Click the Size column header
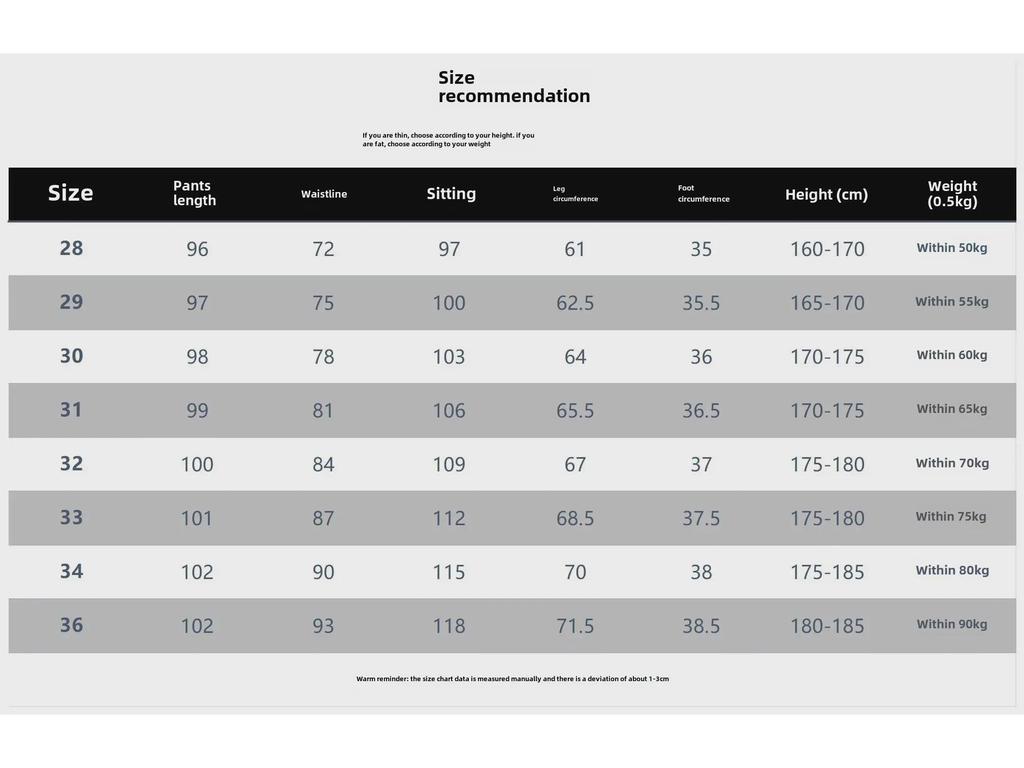The height and width of the screenshot is (768, 1024). click(71, 193)
